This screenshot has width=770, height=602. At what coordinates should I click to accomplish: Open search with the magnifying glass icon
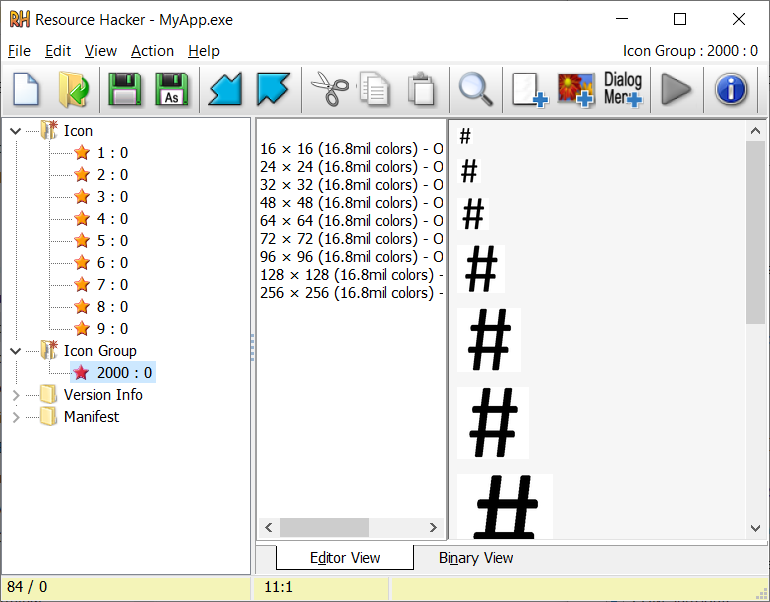coord(475,89)
